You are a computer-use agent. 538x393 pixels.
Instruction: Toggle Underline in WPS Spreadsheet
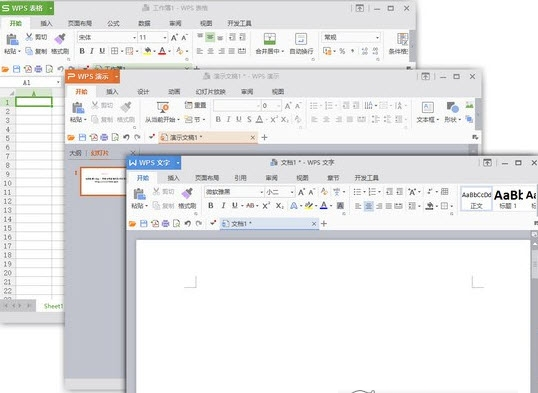pyautogui.click(x=102, y=51)
